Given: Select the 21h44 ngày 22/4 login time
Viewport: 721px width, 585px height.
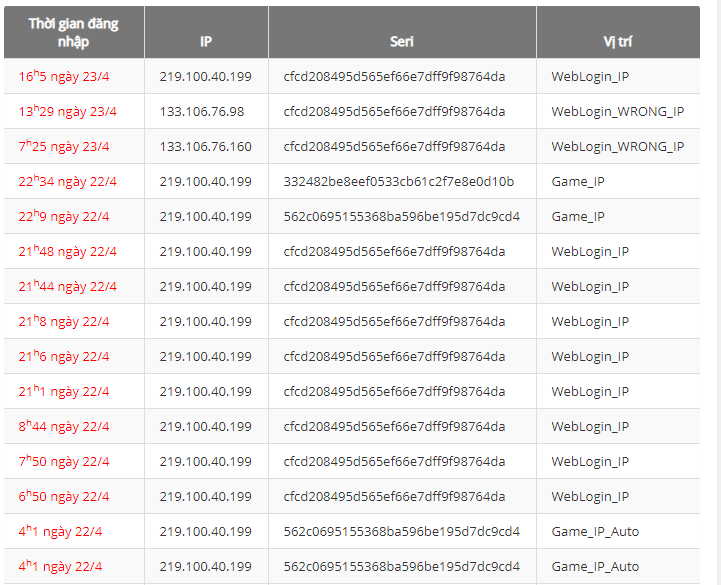Looking at the screenshot, I should 67,286.
